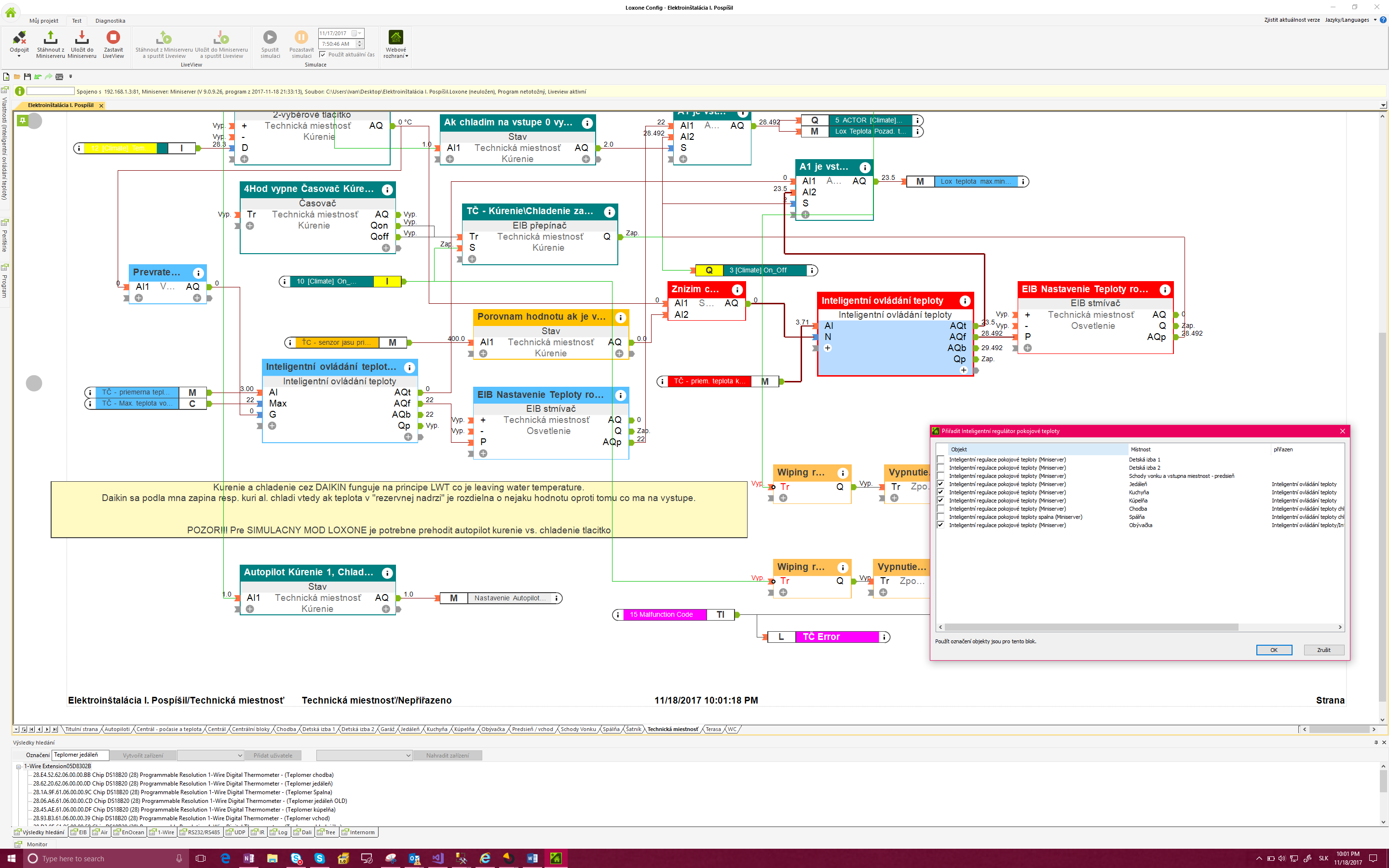Stop LiveView with Zastavit LiveView icon

tap(113, 37)
